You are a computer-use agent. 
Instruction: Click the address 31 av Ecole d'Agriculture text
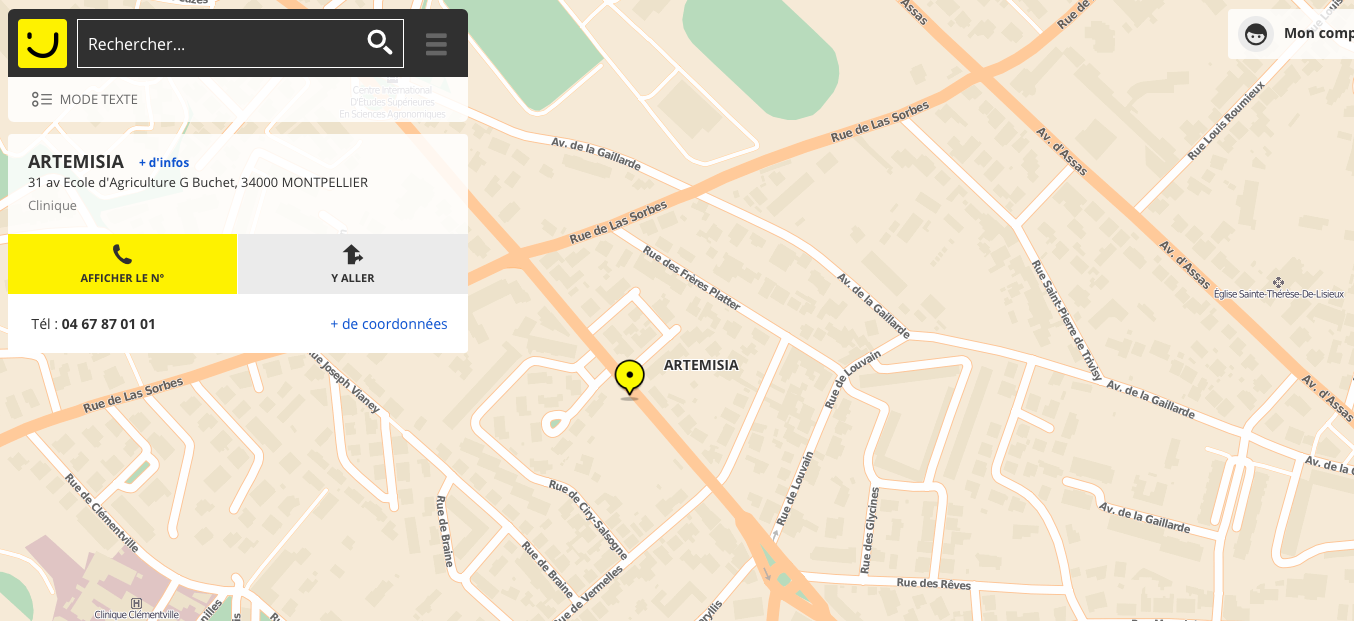198,183
